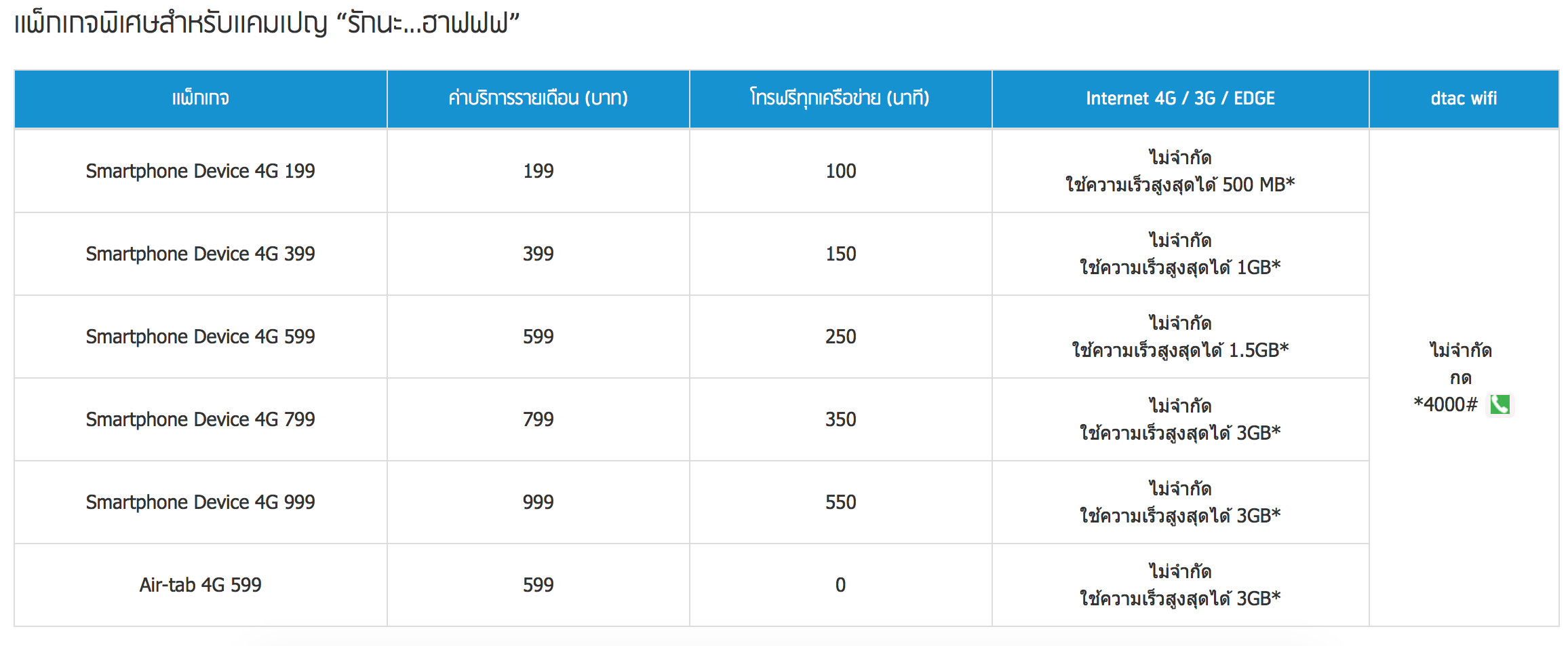Click the *4000# dial code text
The width and height of the screenshot is (1568, 646).
1445,404
